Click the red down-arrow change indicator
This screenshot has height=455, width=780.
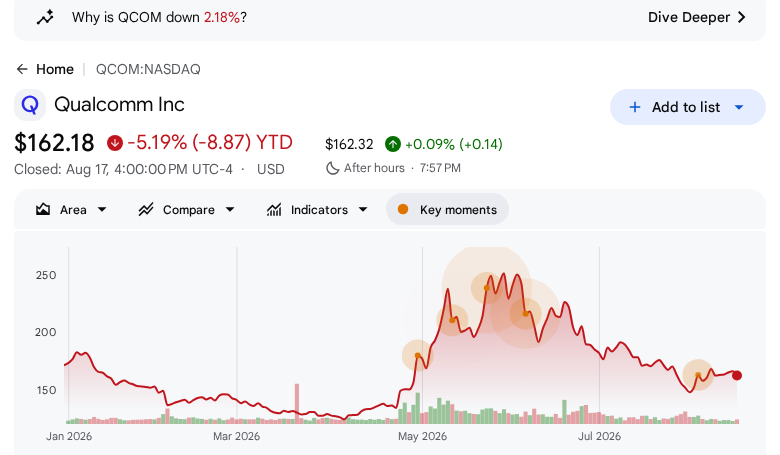[114, 143]
